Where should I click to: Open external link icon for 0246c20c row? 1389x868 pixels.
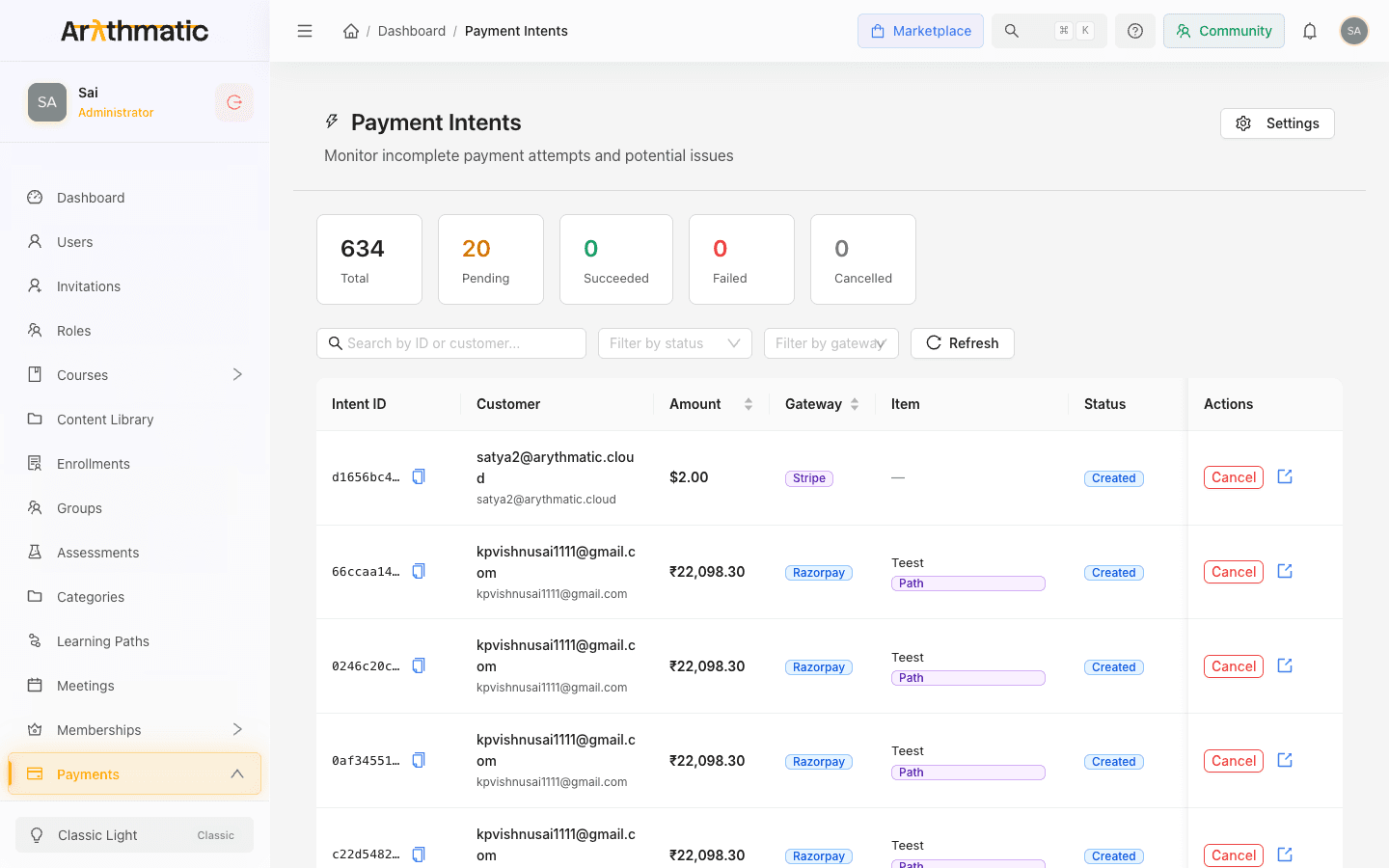[1285, 665]
